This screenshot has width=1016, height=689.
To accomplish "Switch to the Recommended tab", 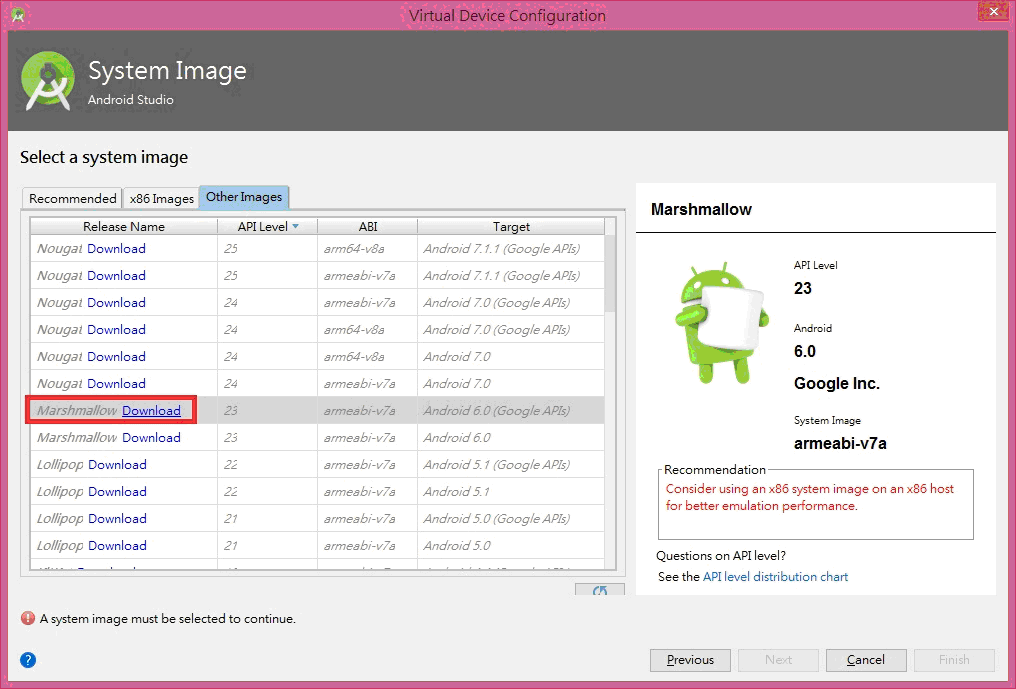I will [x=73, y=198].
